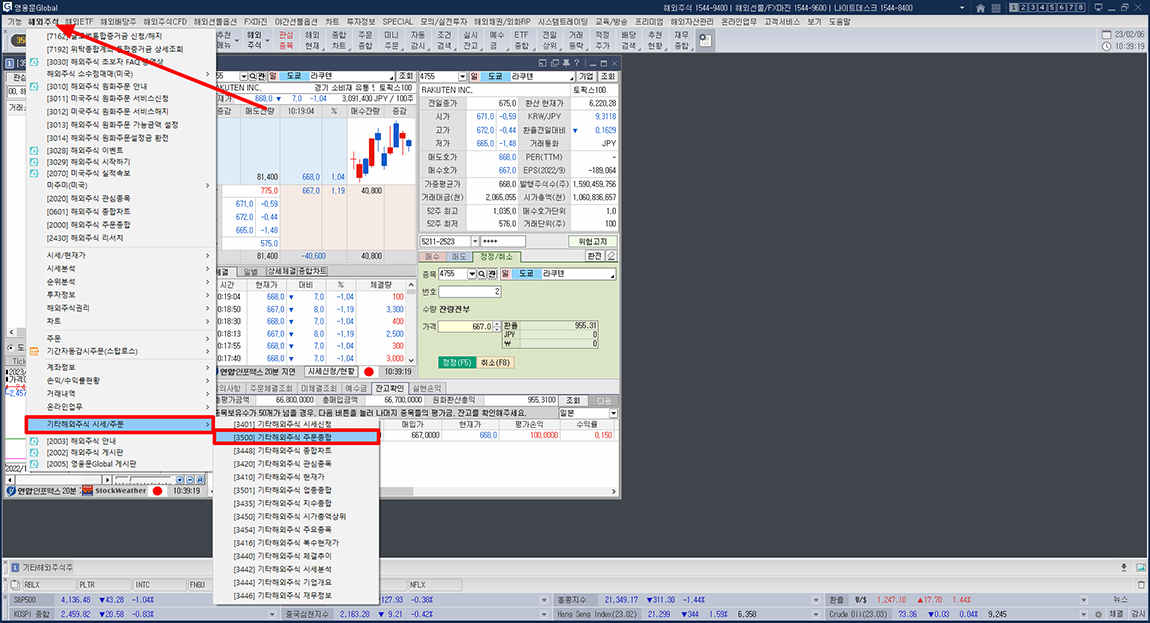Open the account number 5211-2523 dropdown
The width and height of the screenshot is (1150, 623).
click(475, 241)
